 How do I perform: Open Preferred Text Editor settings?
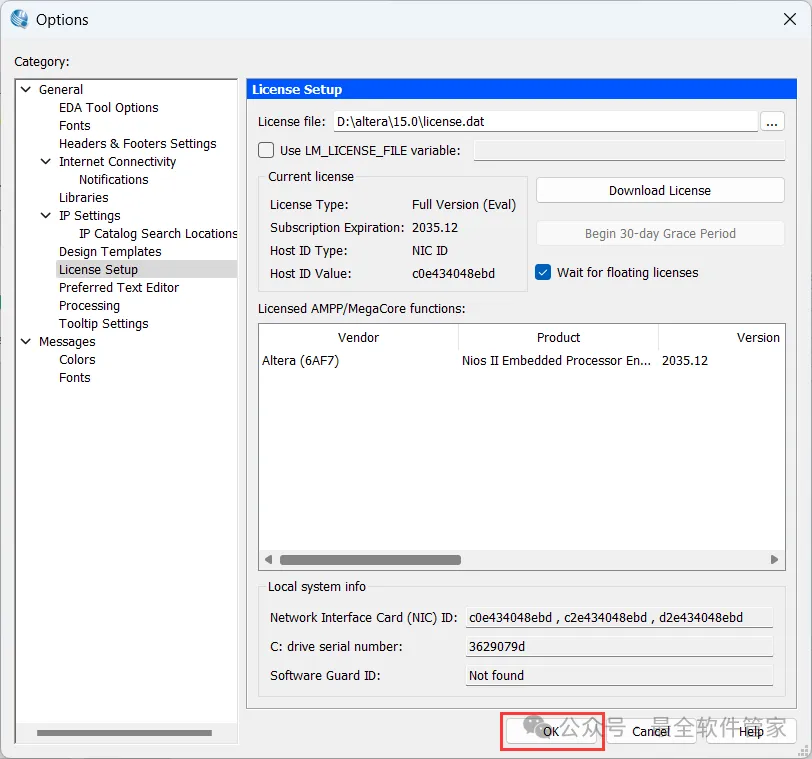pos(119,287)
